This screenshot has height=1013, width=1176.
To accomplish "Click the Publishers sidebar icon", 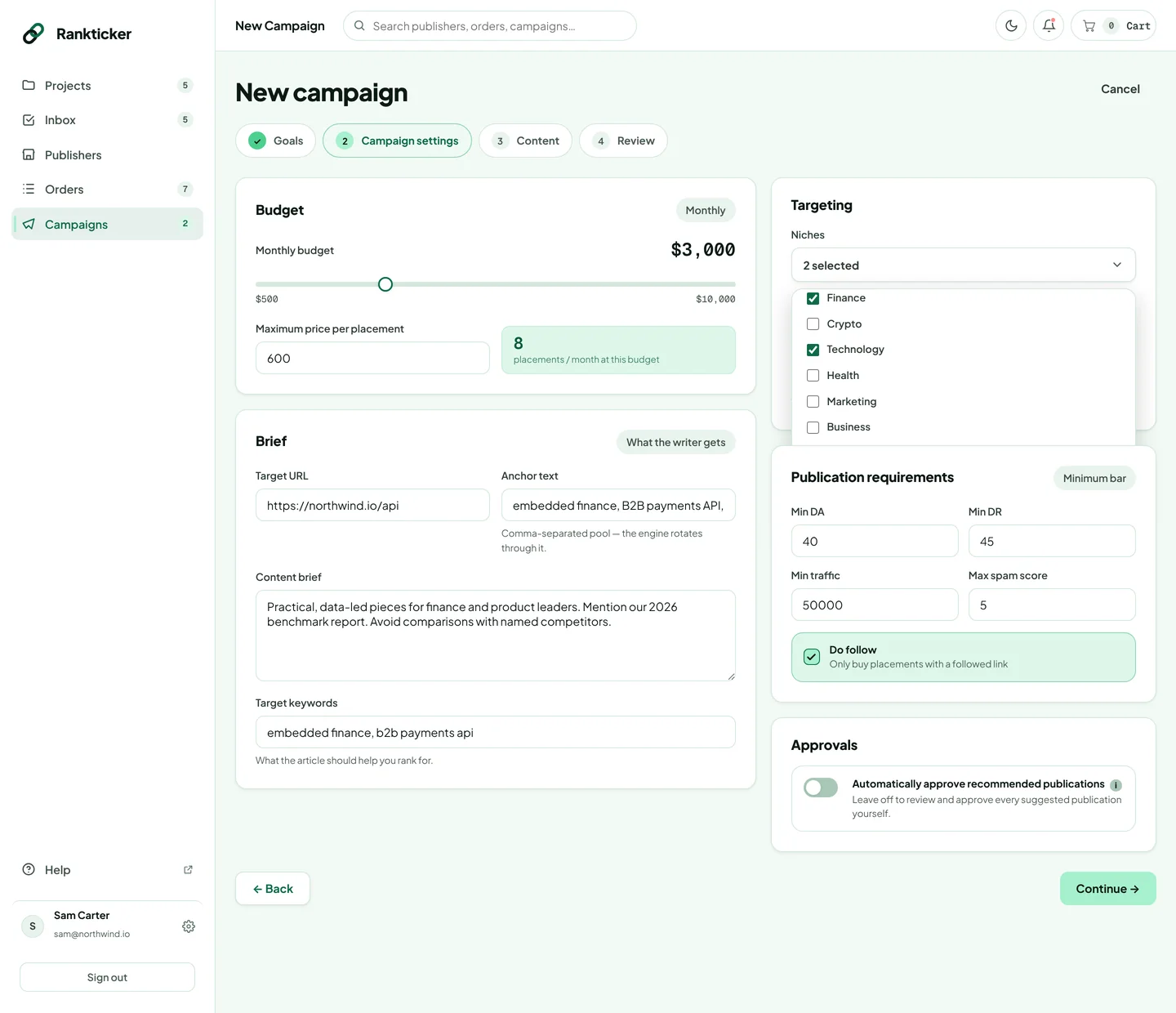I will [x=29, y=154].
